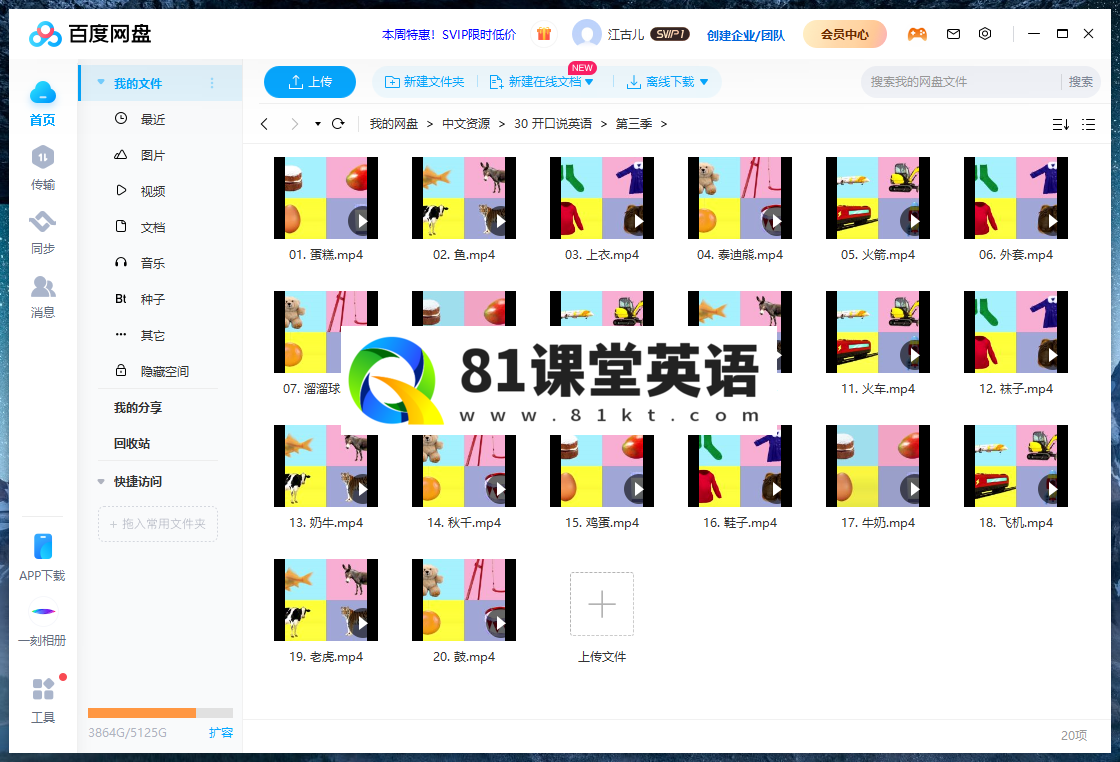Open the navigation history dropdown arrow

pos(318,124)
